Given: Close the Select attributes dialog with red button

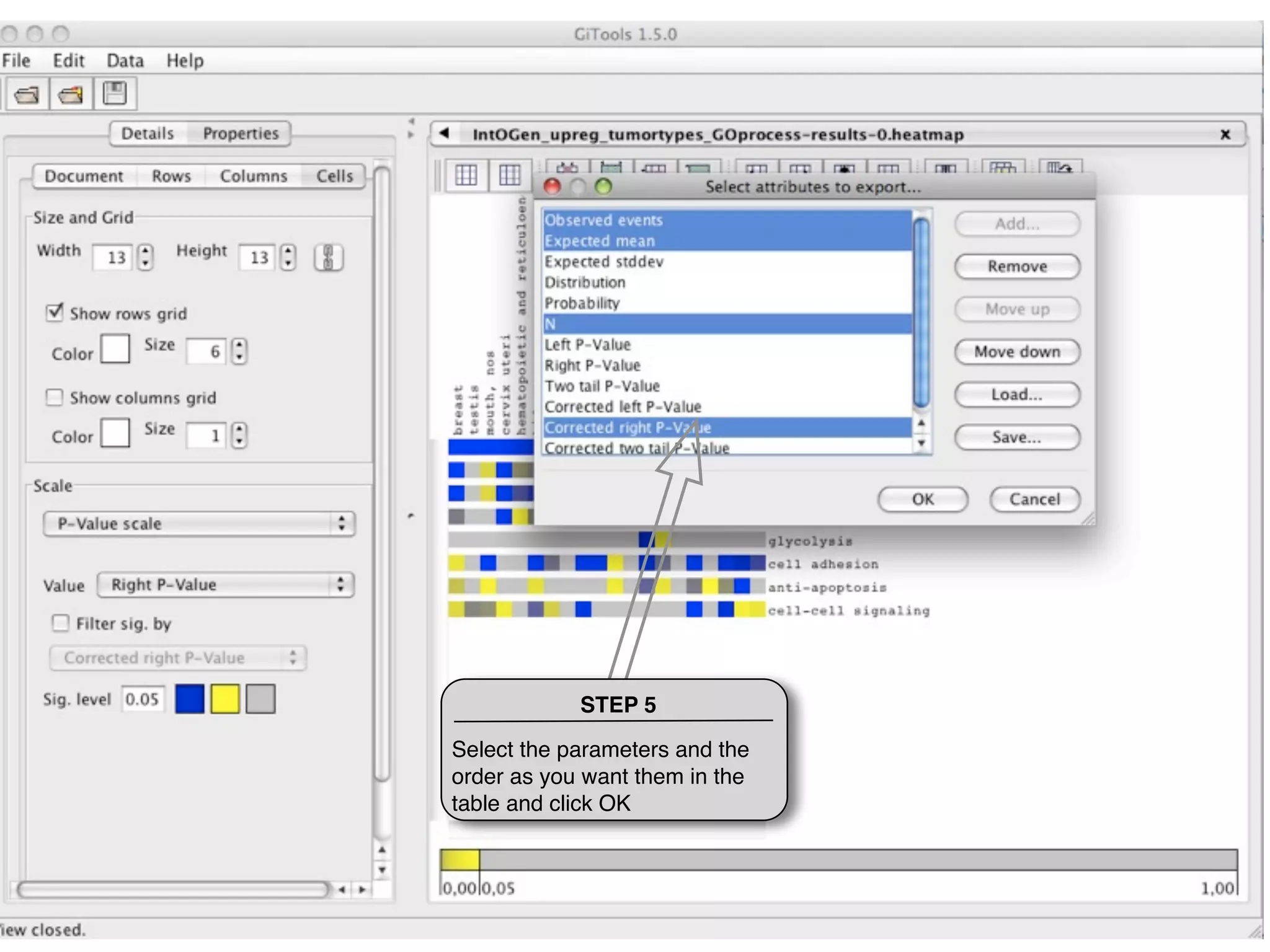Looking at the screenshot, I should (x=551, y=186).
